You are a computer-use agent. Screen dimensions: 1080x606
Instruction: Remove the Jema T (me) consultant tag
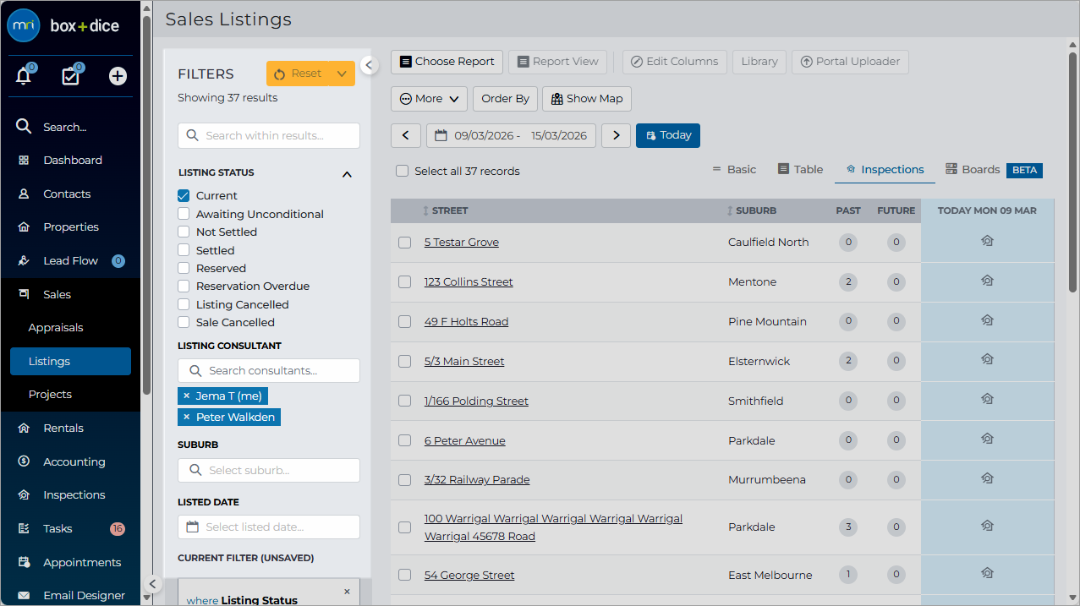187,396
